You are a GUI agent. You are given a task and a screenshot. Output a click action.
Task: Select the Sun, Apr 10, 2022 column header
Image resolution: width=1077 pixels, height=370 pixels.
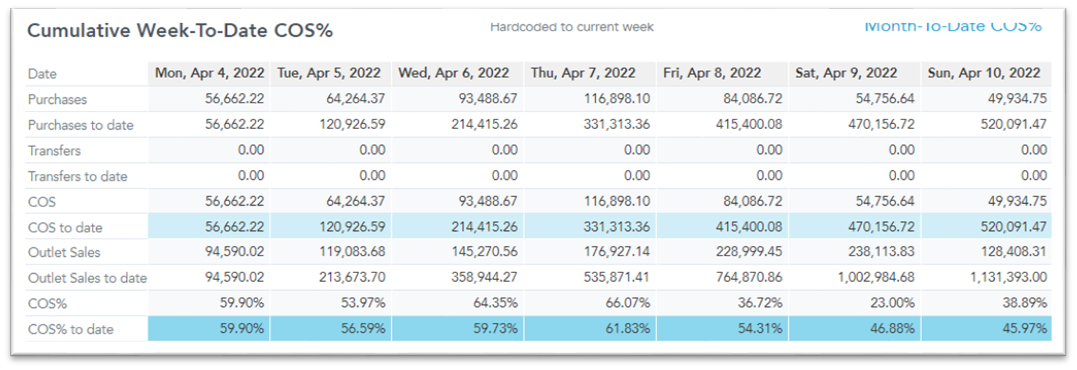click(986, 73)
